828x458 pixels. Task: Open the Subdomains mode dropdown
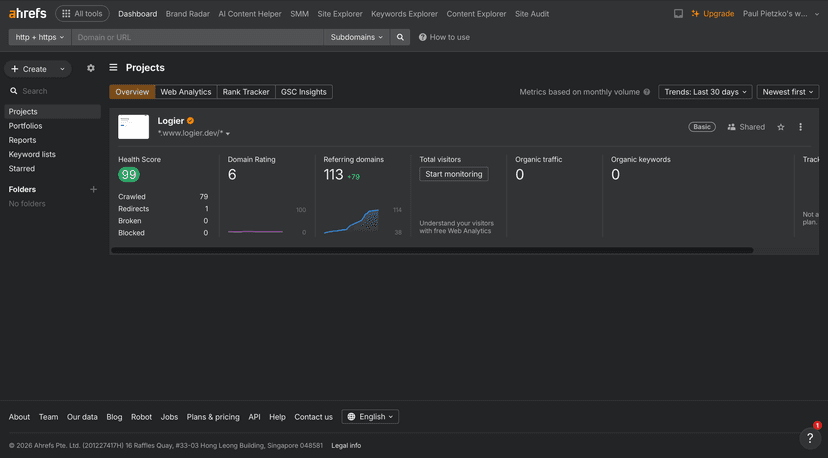coord(356,37)
